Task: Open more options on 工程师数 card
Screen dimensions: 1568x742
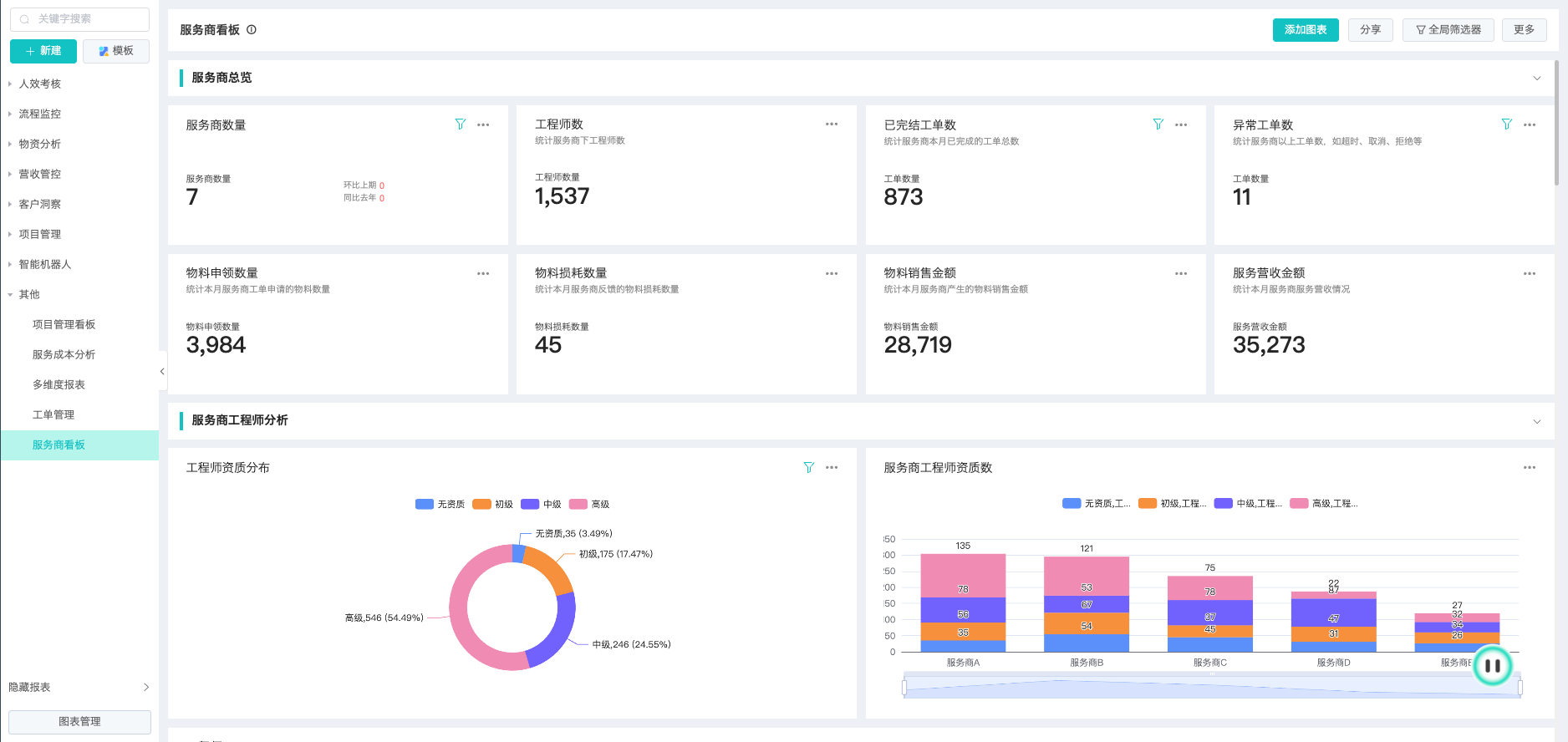Action: (832, 125)
